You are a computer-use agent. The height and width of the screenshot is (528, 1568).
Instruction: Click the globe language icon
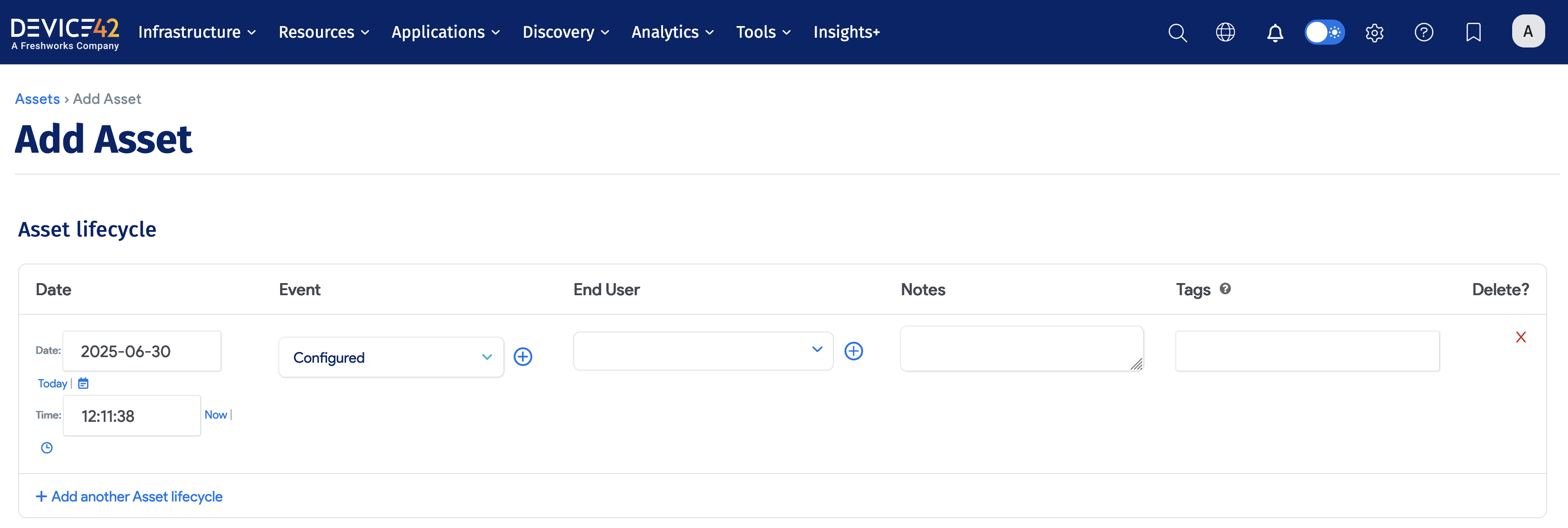click(1226, 32)
